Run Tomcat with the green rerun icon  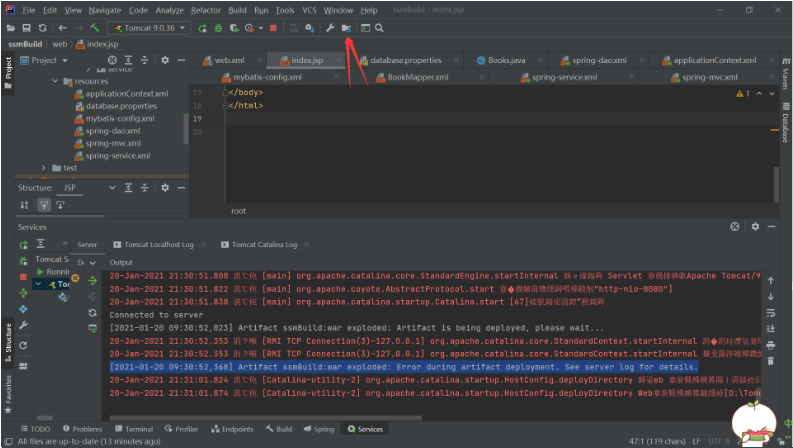tap(202, 28)
